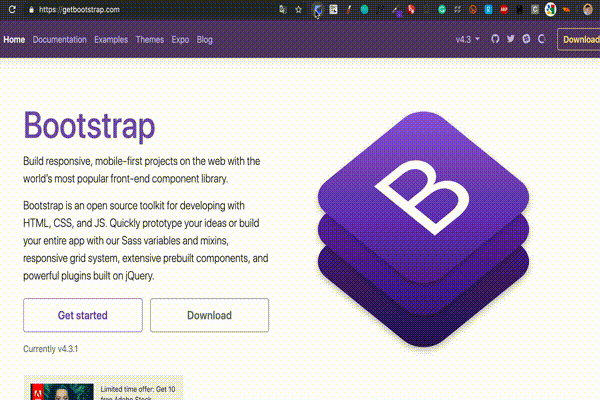Reload the page with the browser refresh icon
This screenshot has height=400, width=600.
coord(12,9)
